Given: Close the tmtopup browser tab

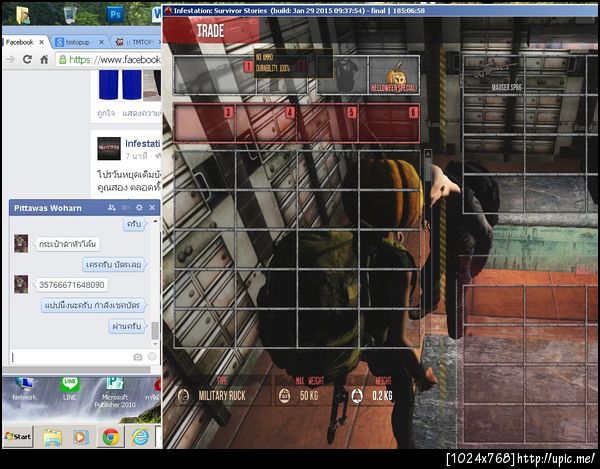Looking at the screenshot, I should pyautogui.click(x=101, y=42).
